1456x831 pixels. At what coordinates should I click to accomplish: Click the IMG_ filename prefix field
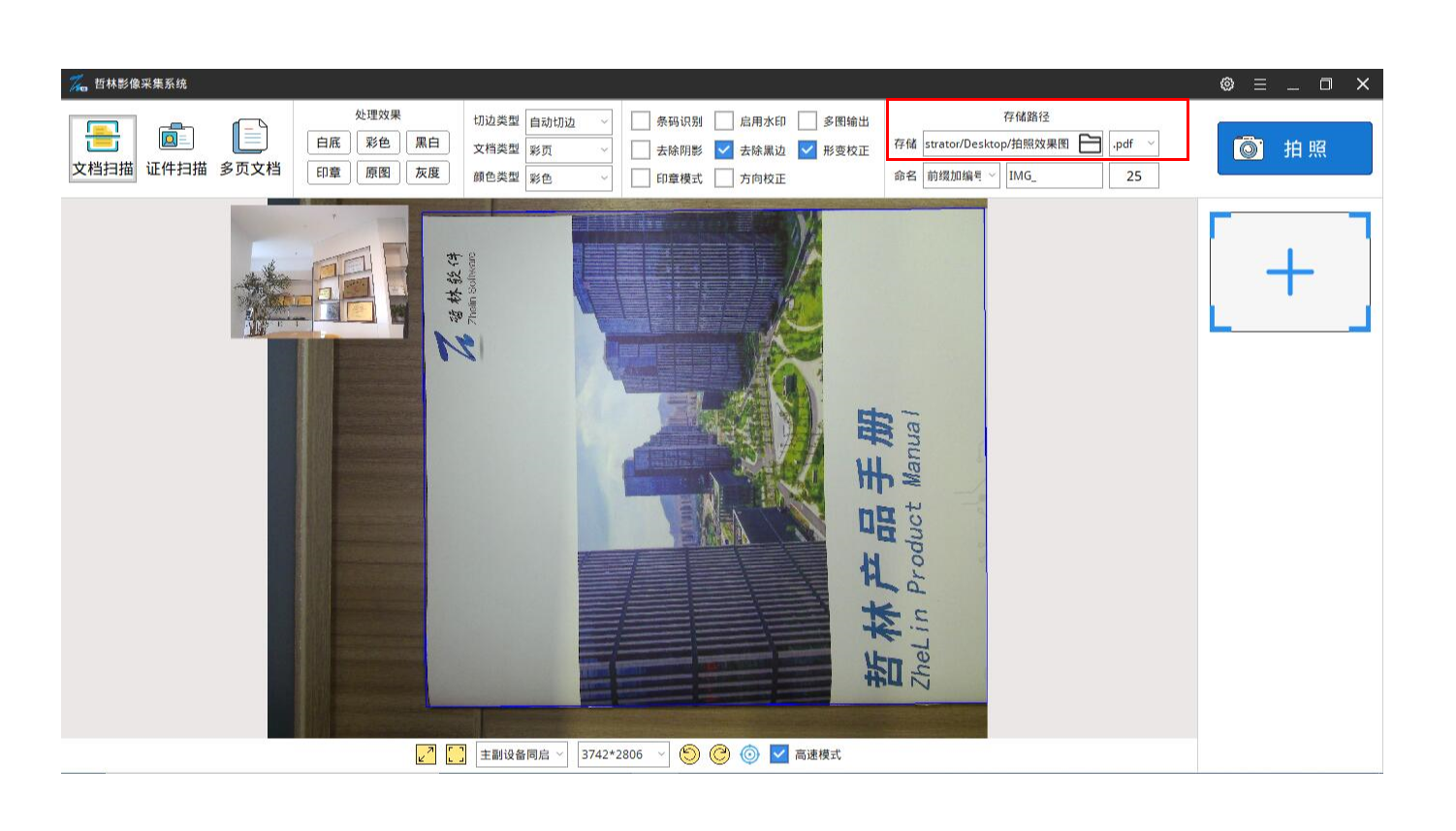point(1053,176)
